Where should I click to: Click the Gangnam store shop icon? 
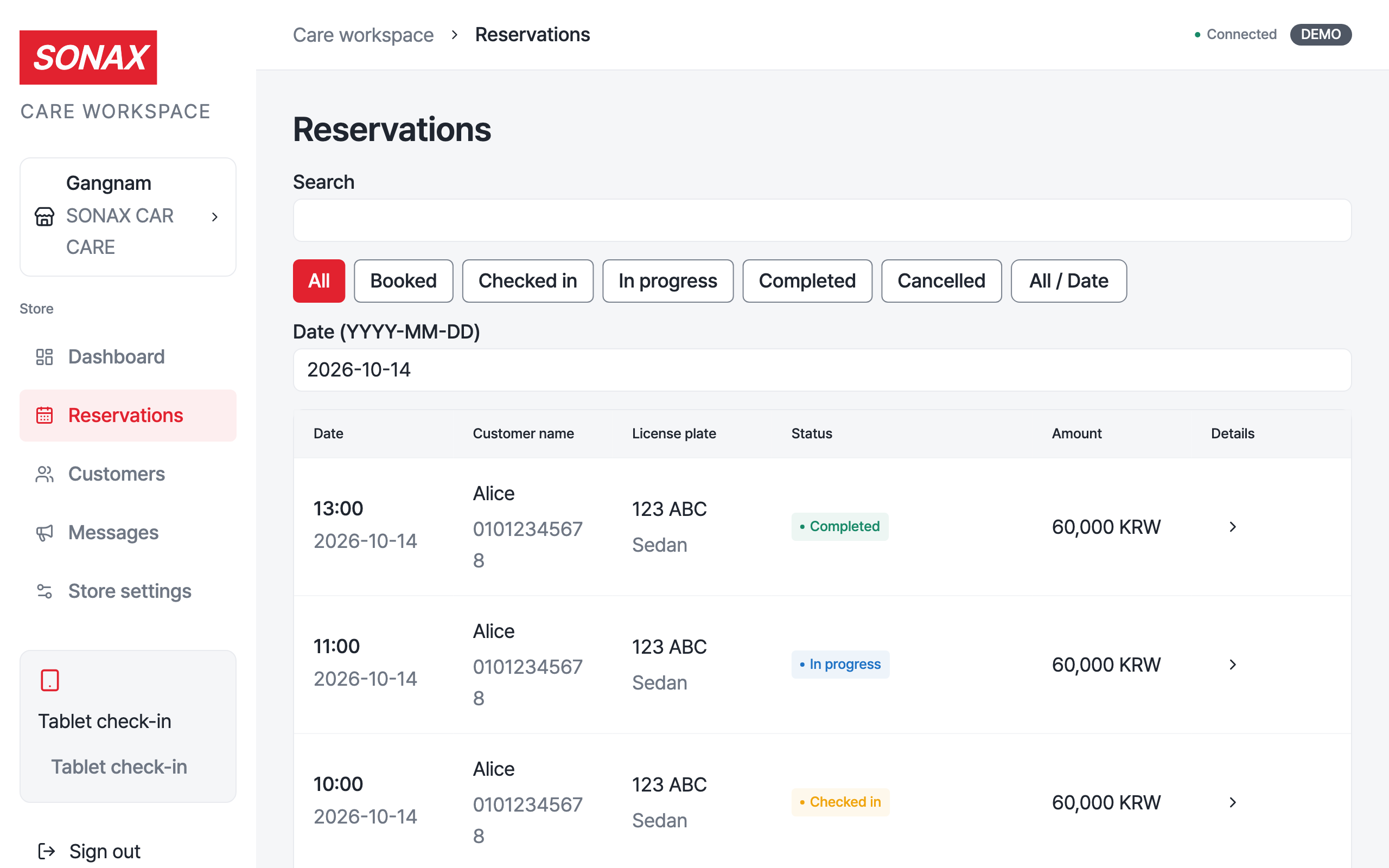click(44, 216)
